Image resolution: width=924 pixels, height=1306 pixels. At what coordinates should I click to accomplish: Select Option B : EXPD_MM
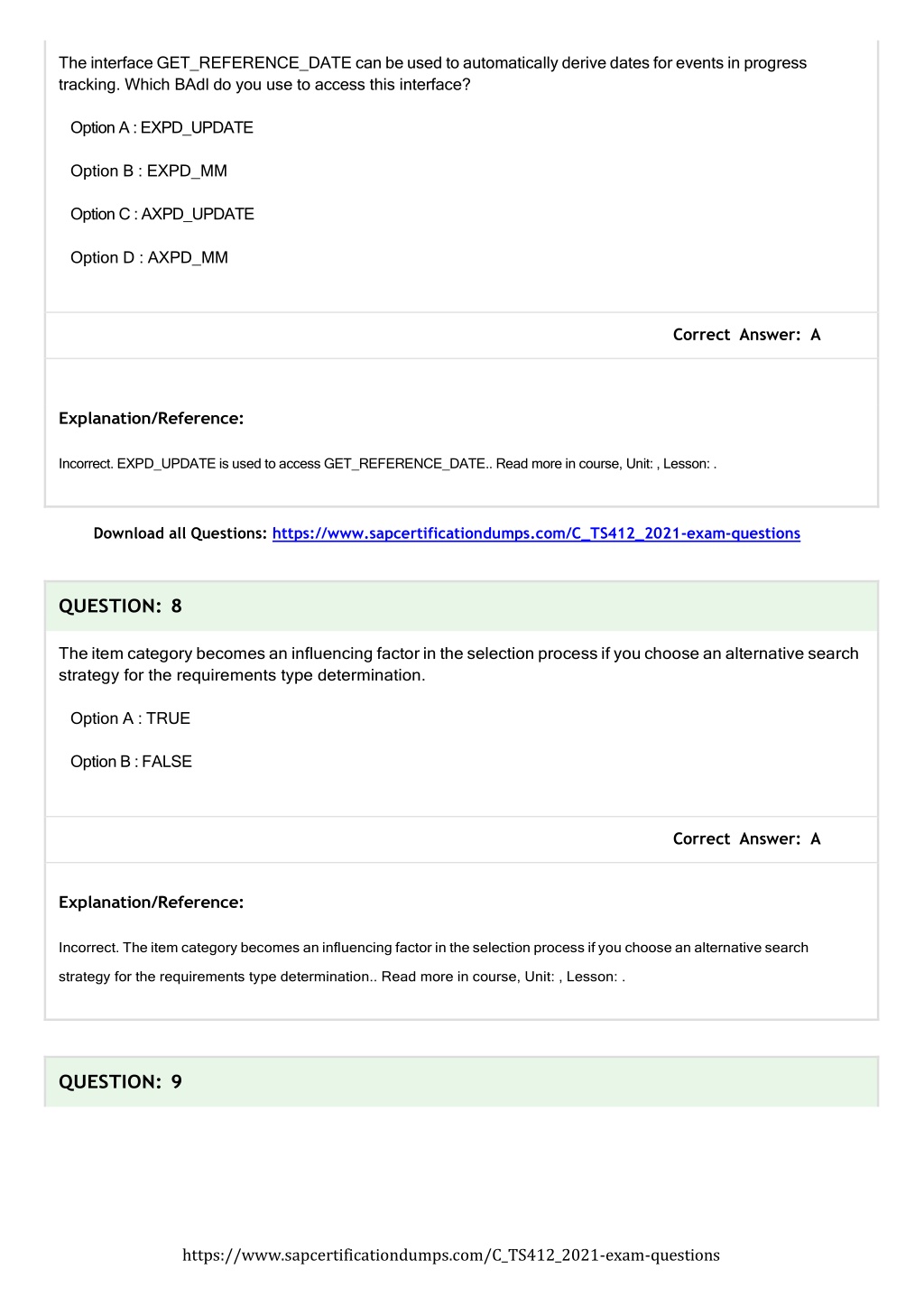(x=149, y=171)
